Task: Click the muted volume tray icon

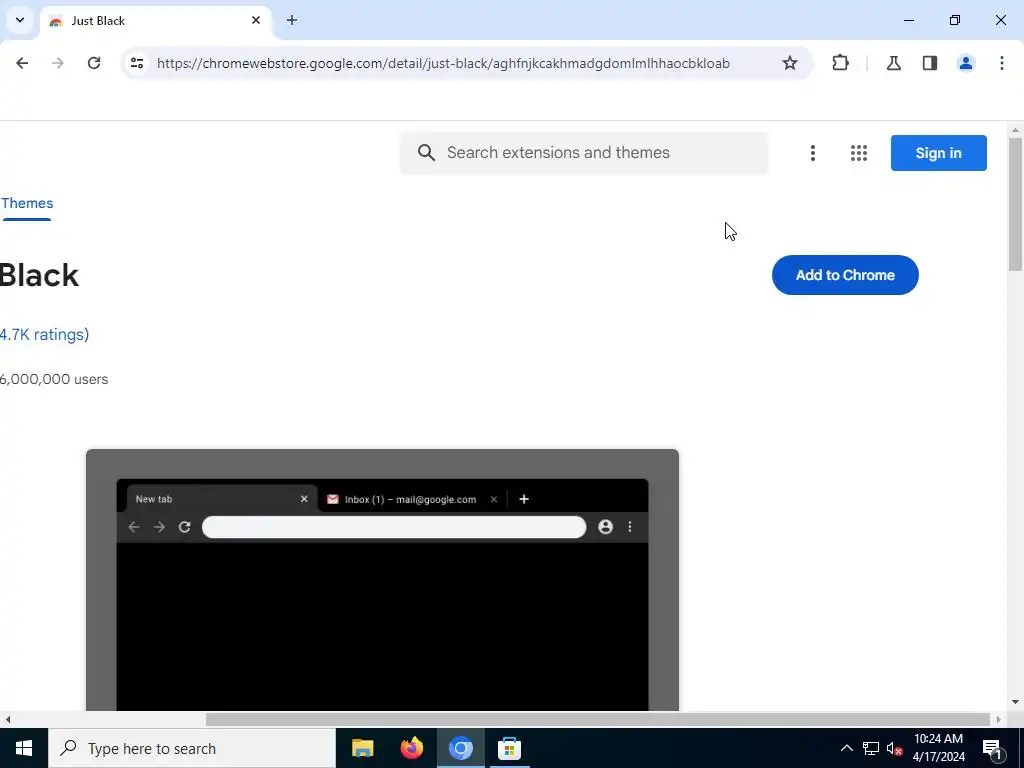Action: point(894,748)
